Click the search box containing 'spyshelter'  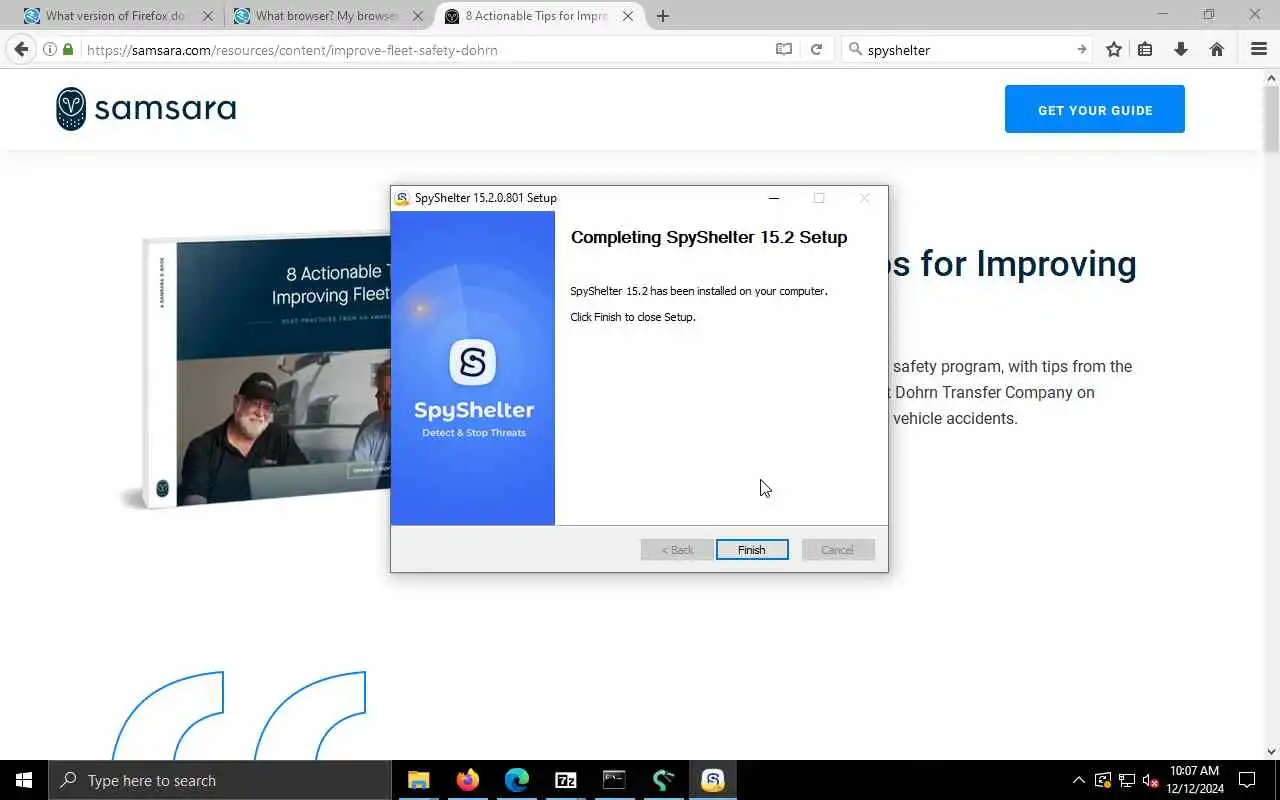968,49
